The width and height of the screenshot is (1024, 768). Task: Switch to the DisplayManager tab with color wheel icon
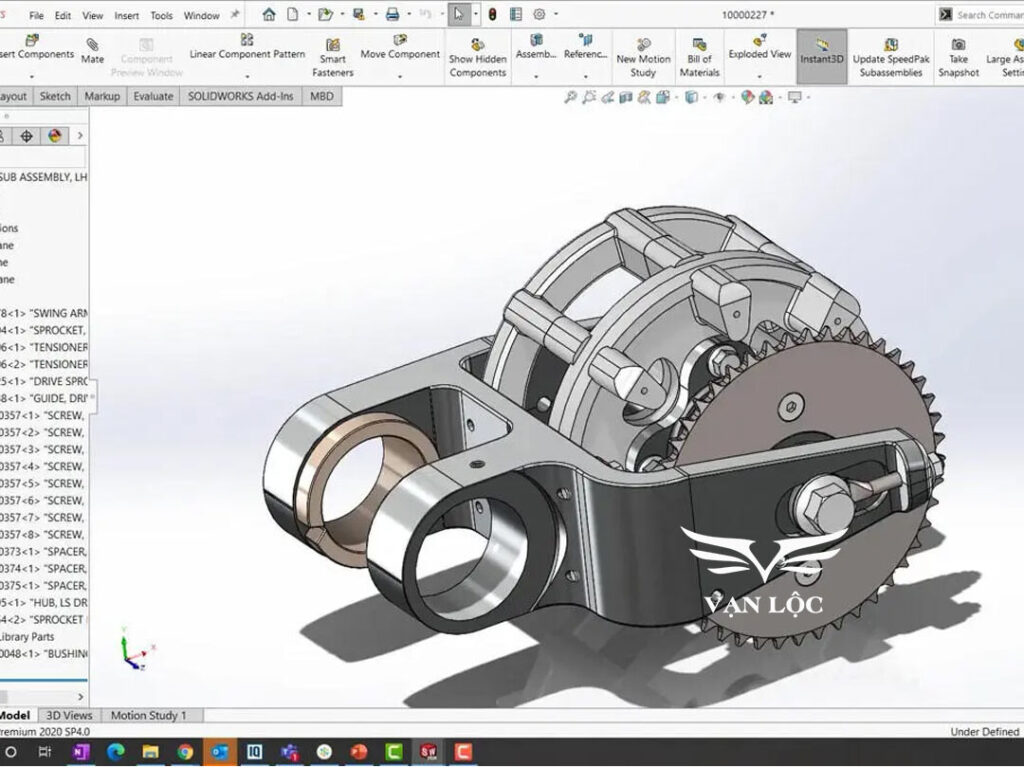pos(55,137)
